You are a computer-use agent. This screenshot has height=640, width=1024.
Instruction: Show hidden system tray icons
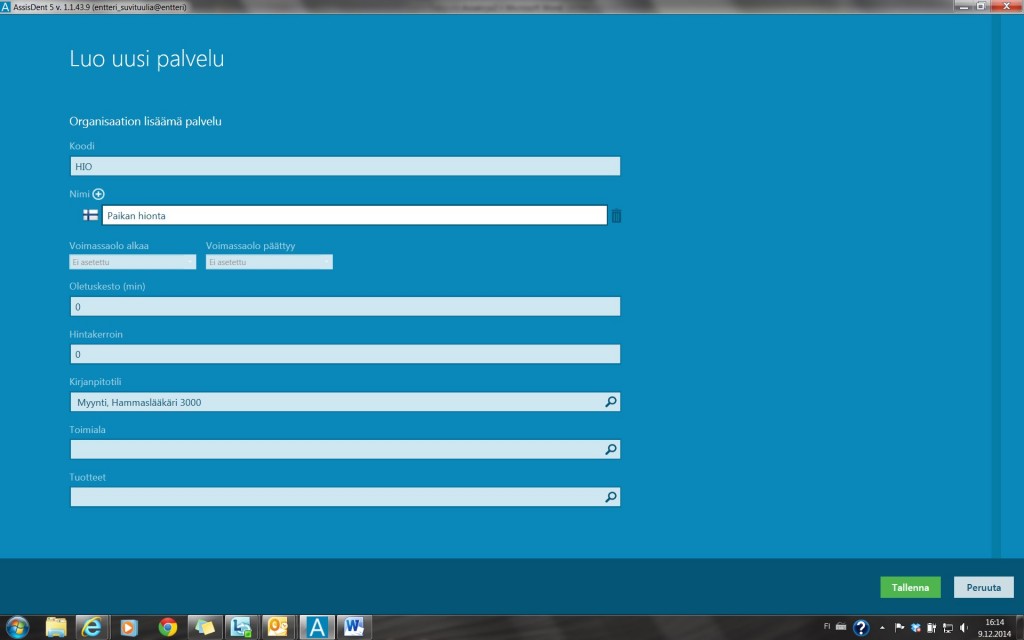pyautogui.click(x=882, y=628)
